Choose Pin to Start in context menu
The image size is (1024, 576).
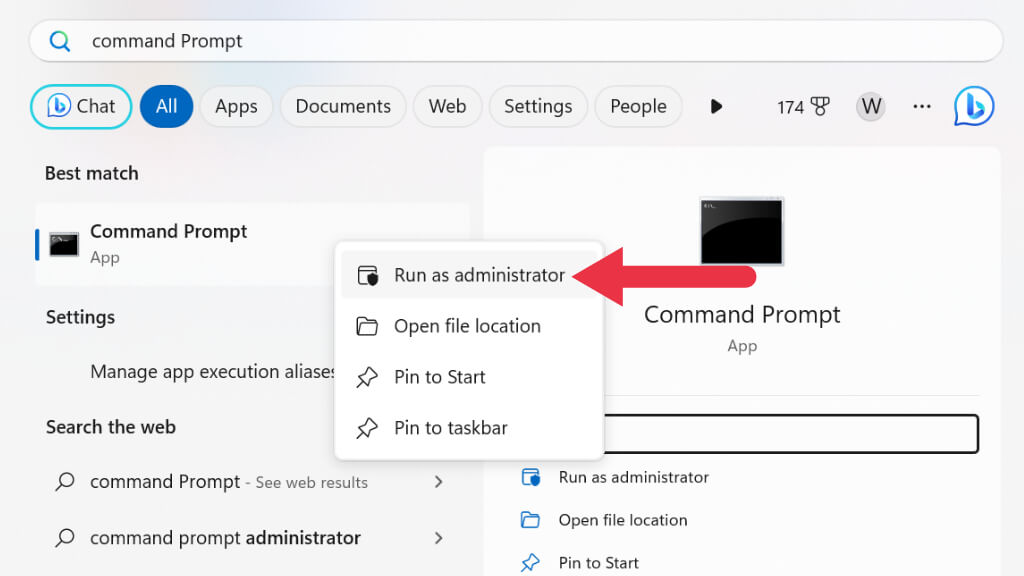coord(470,377)
